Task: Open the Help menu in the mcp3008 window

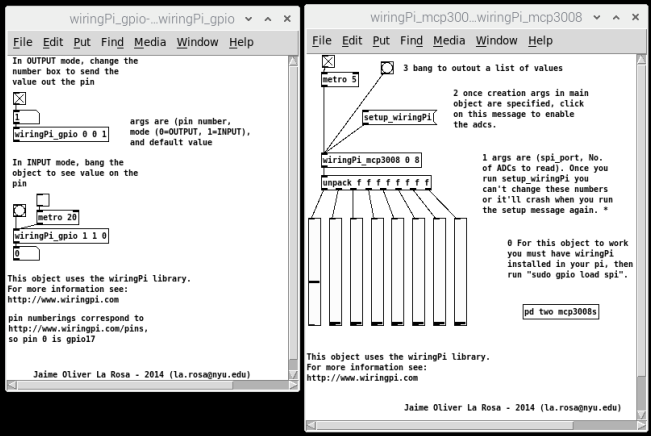Action: [540, 41]
